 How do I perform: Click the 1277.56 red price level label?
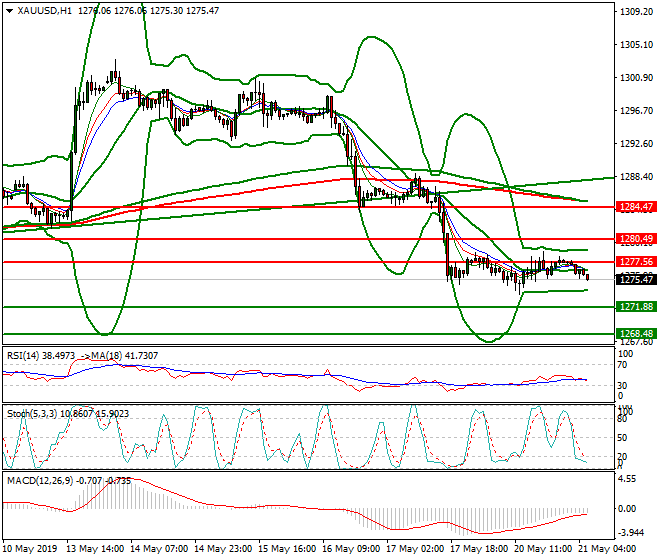(636, 261)
